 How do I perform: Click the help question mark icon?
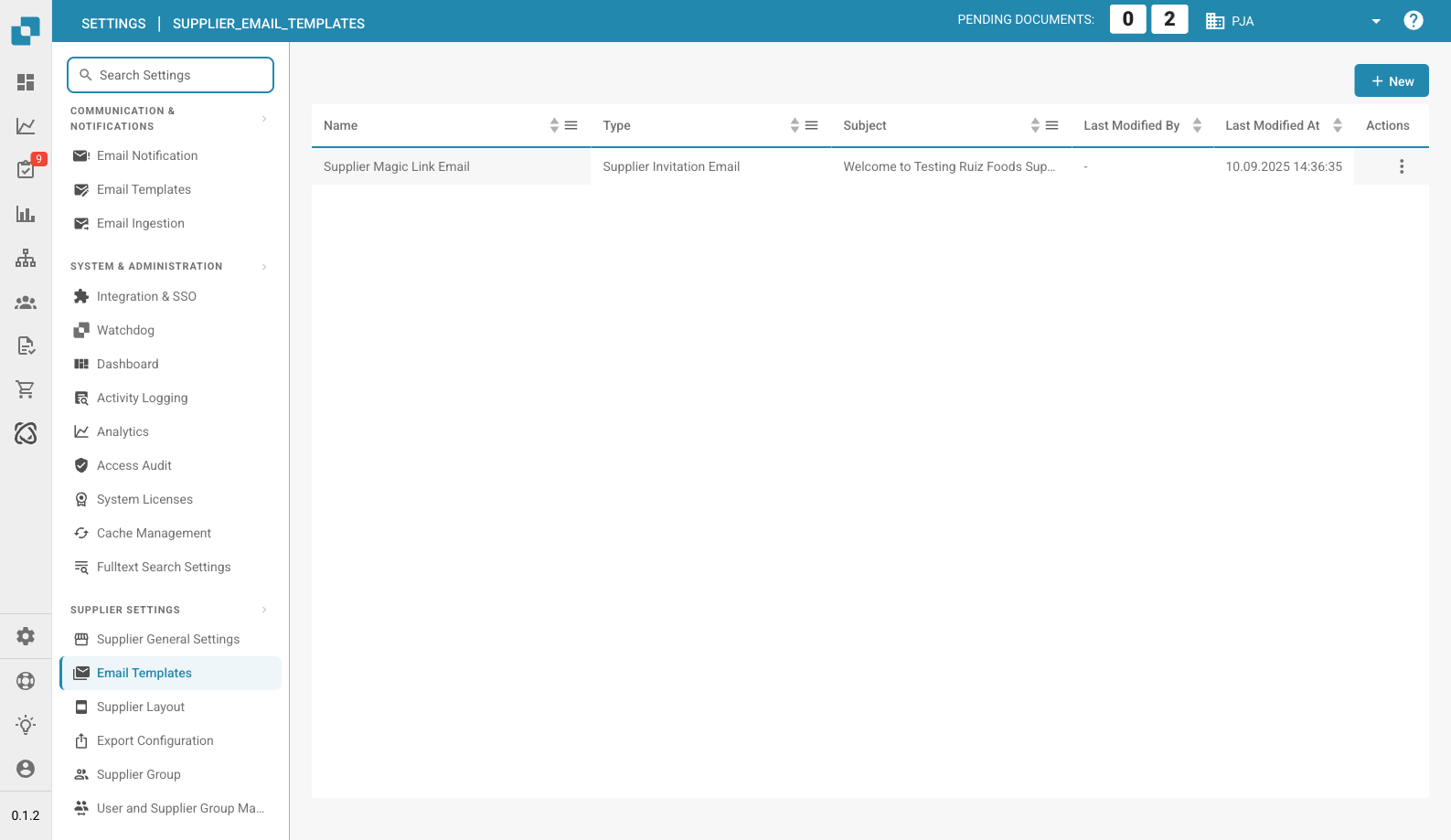tap(1414, 20)
